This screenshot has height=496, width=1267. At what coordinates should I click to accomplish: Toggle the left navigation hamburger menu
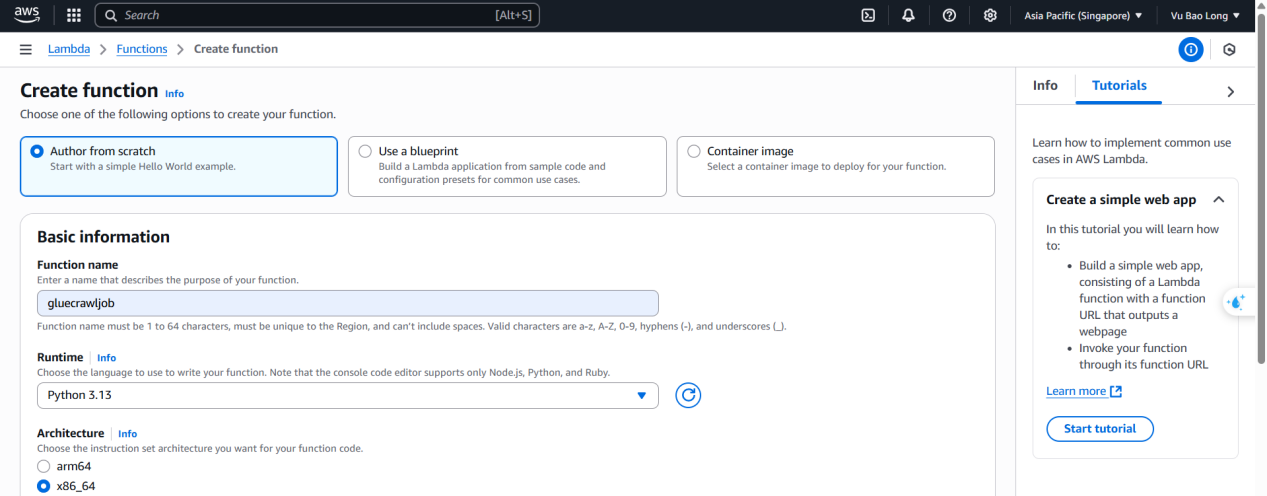point(26,49)
